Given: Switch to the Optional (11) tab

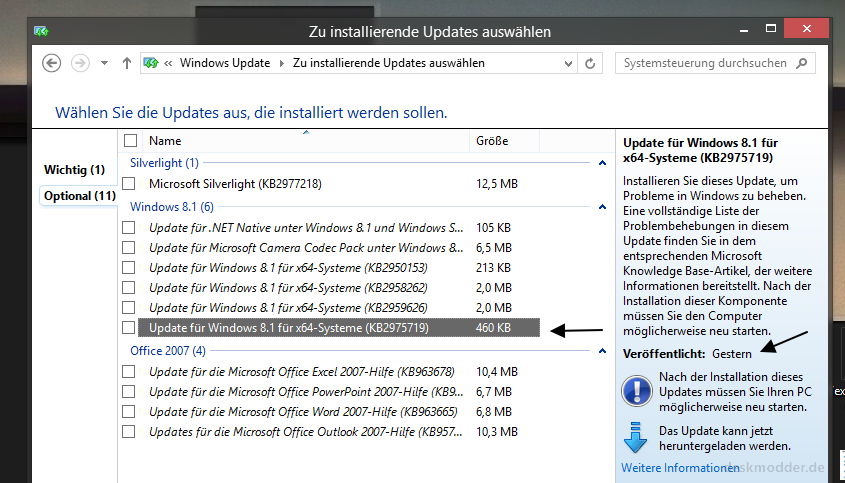Looking at the screenshot, I should (80, 196).
